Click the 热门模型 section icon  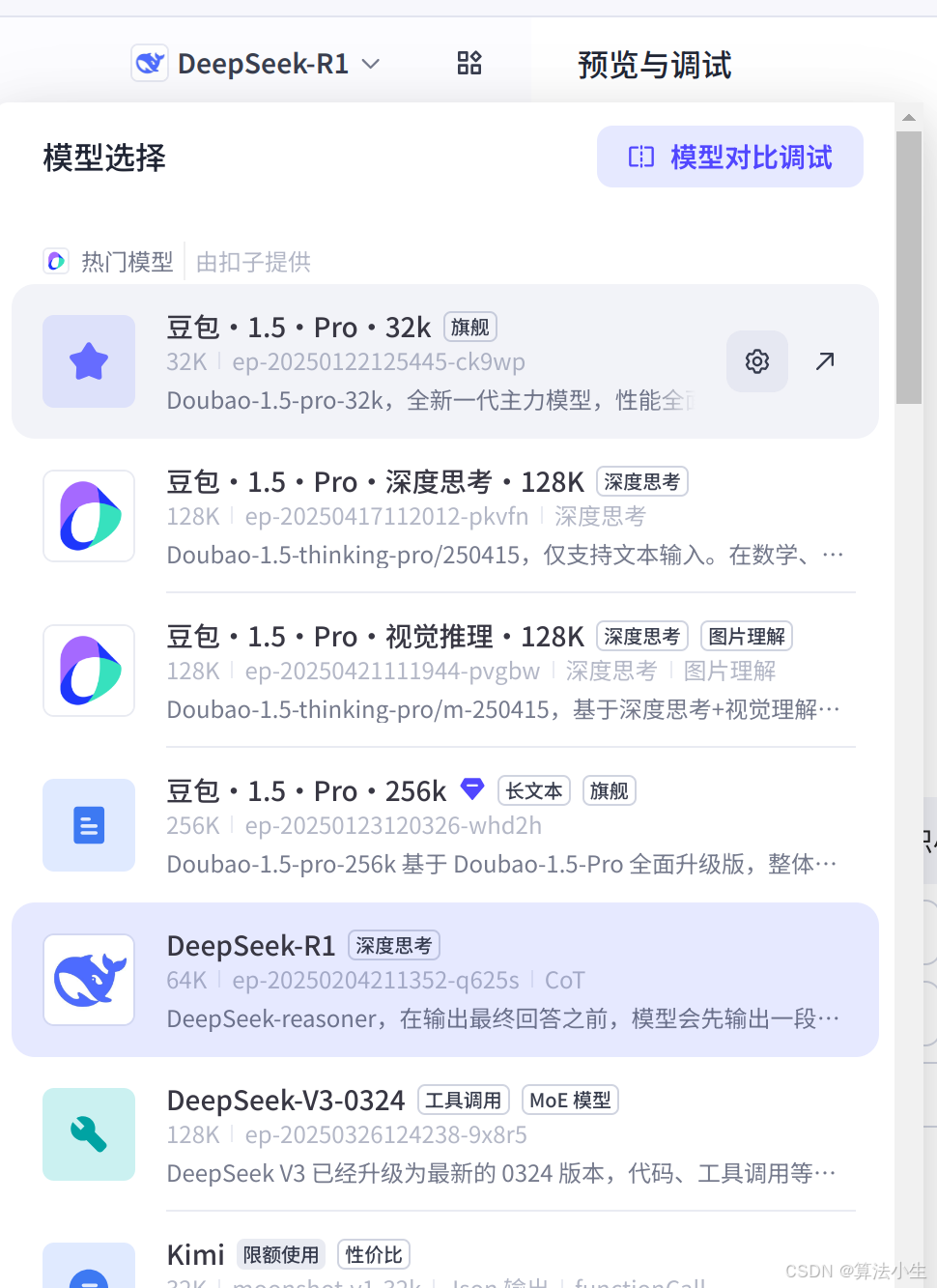[x=56, y=261]
